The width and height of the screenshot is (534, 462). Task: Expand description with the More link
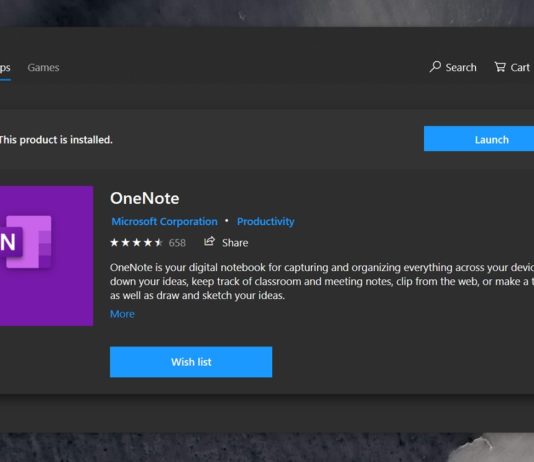coord(122,314)
